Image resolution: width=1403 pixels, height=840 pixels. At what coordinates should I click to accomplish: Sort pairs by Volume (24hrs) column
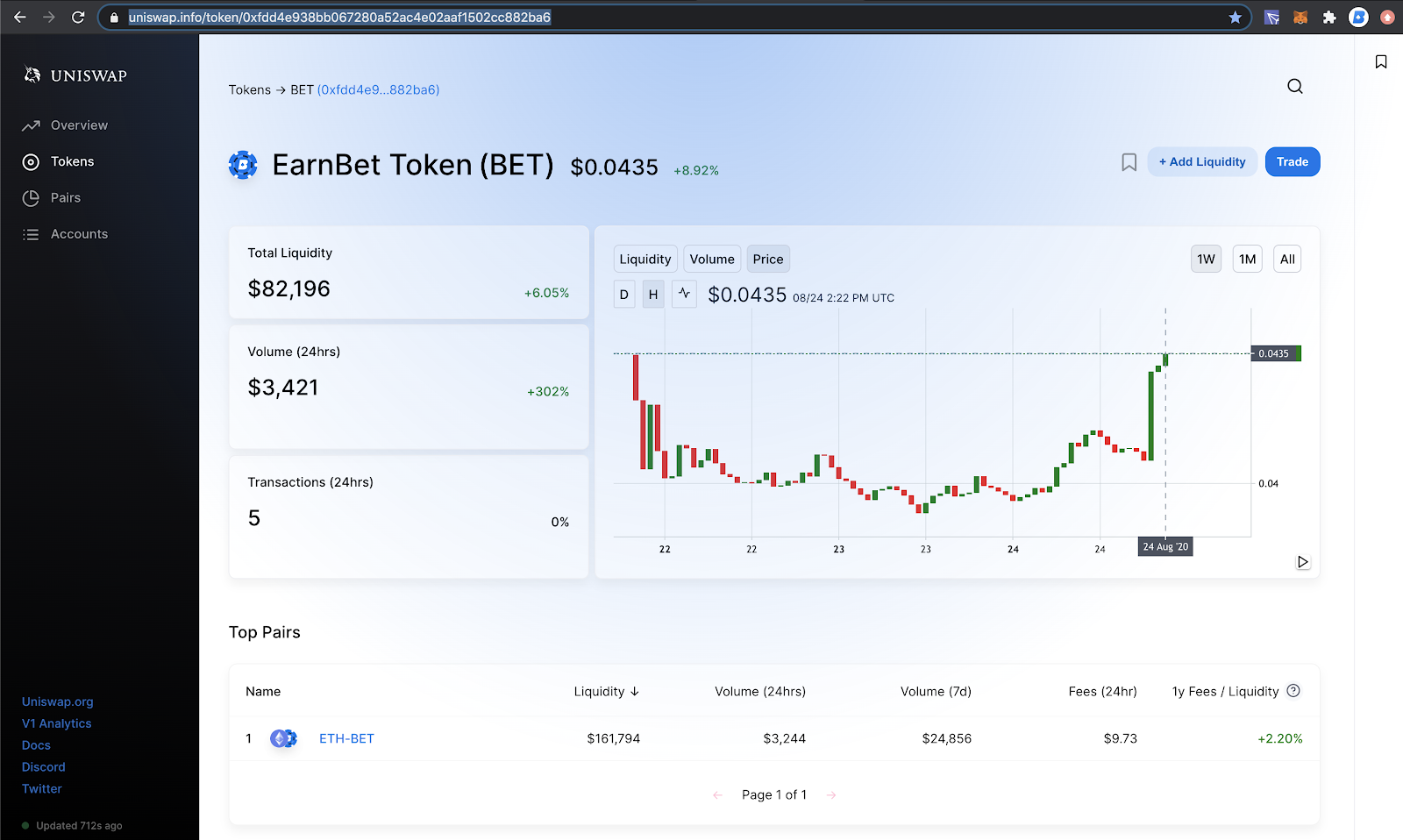click(760, 691)
